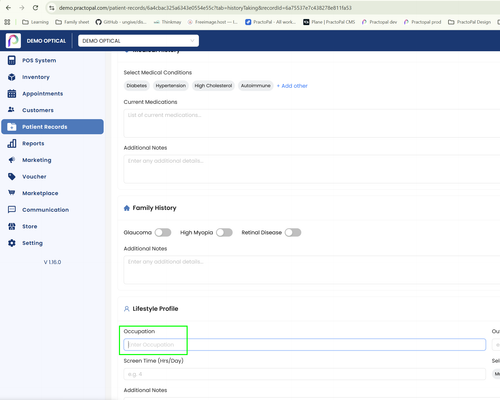The image size is (500, 400).
Task: Open POS System in sidebar
Action: [x=52, y=60]
